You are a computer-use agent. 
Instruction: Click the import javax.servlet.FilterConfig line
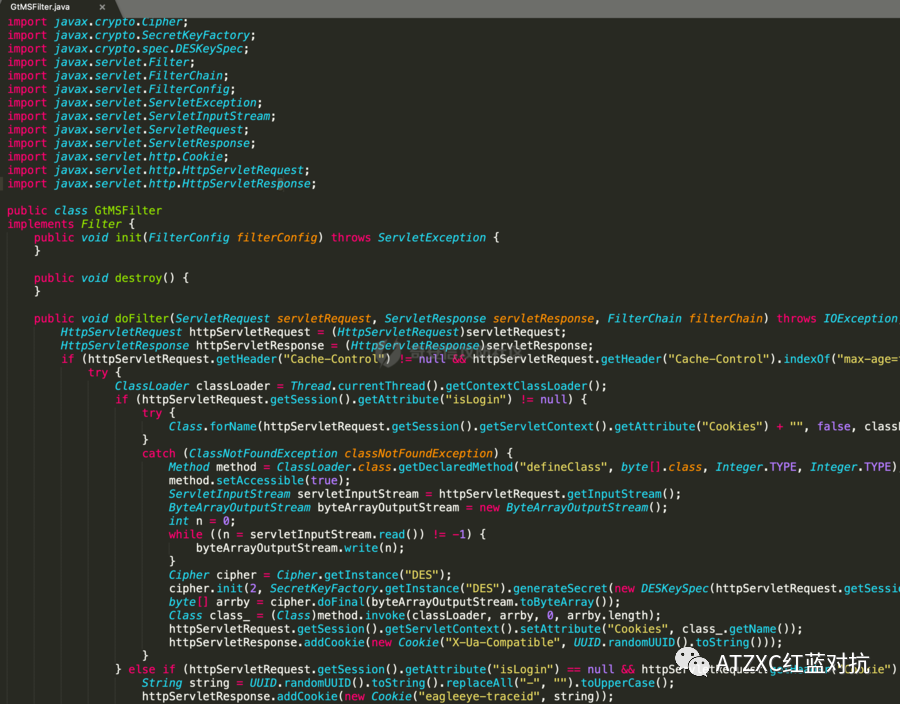(x=121, y=90)
